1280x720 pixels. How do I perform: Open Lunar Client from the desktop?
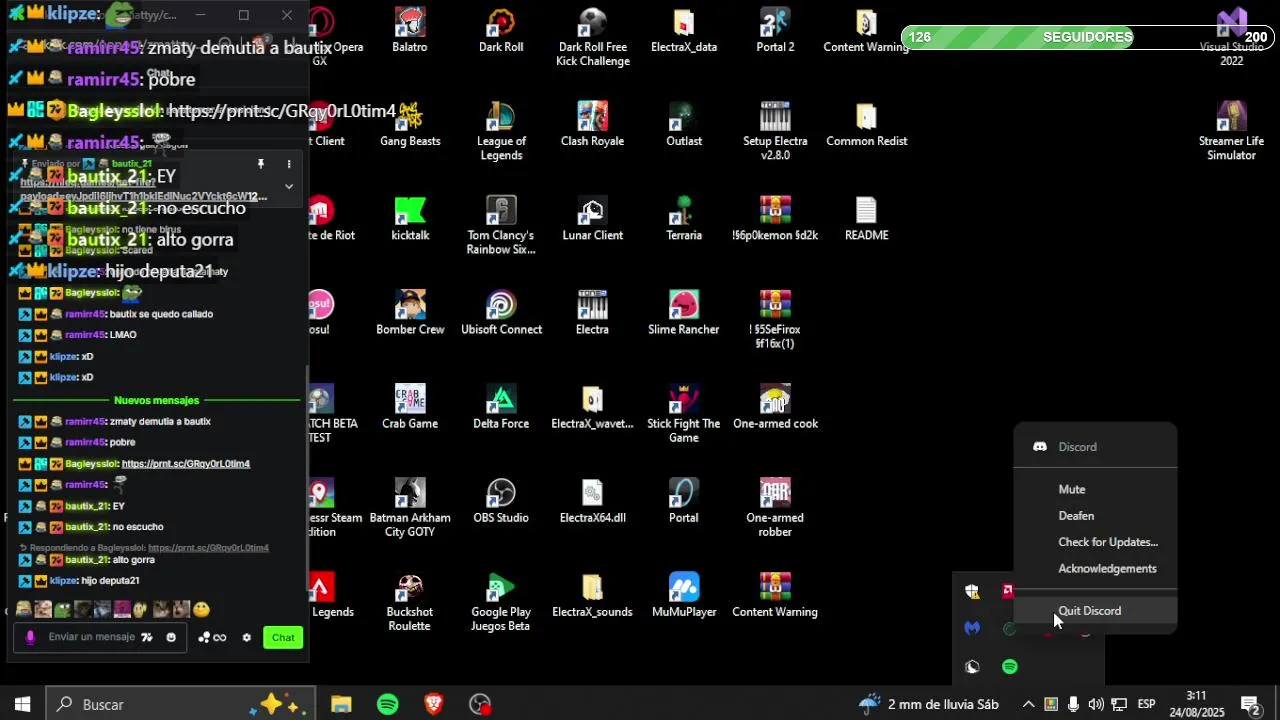(x=592, y=219)
